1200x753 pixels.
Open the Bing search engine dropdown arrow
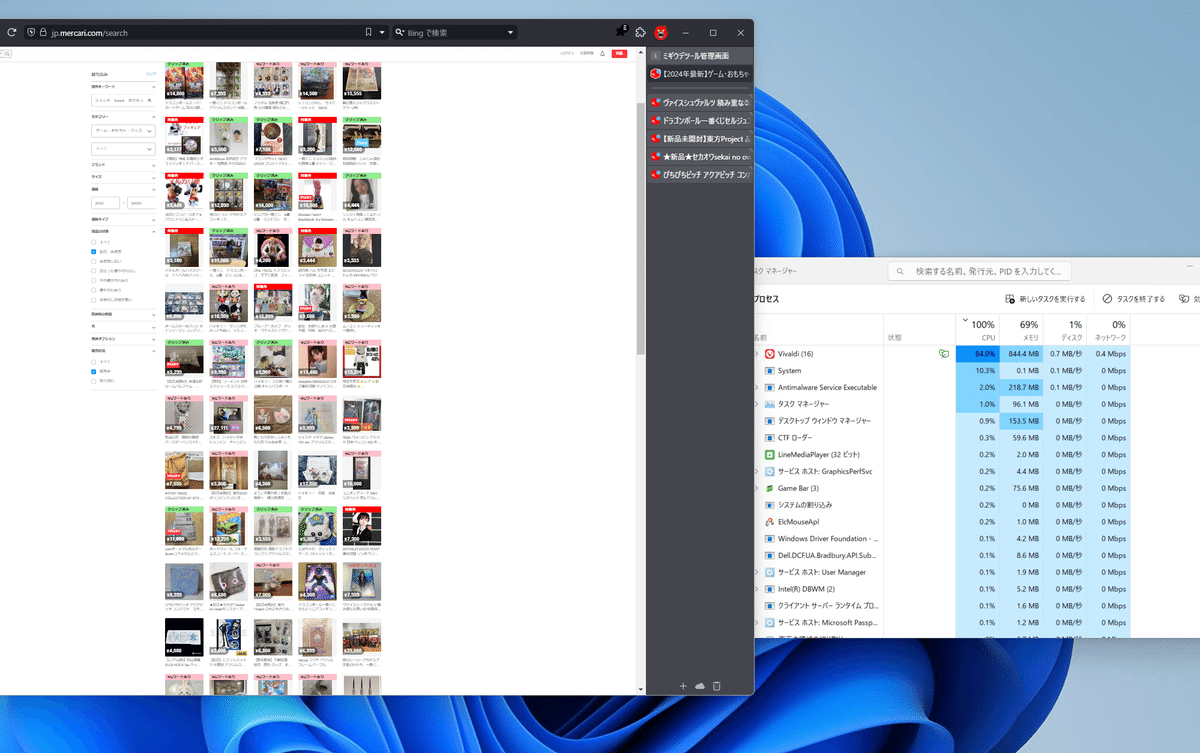point(511,32)
